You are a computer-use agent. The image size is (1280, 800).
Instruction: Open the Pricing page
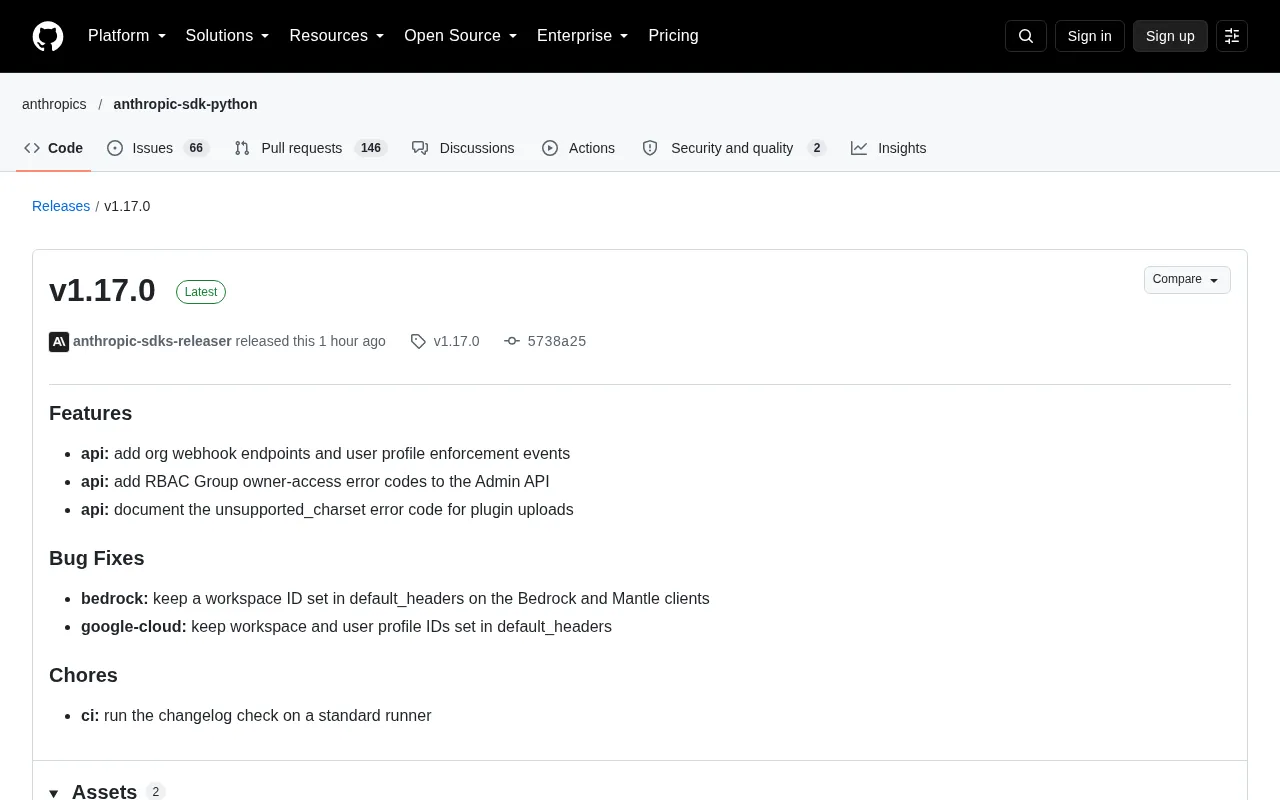[x=673, y=36]
